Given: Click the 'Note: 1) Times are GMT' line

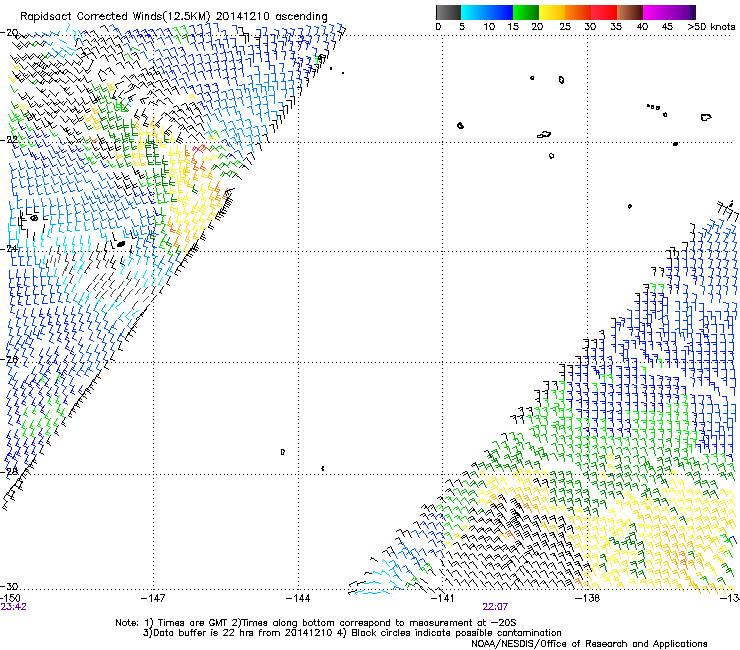Looking at the screenshot, I should pyautogui.click(x=315, y=623).
